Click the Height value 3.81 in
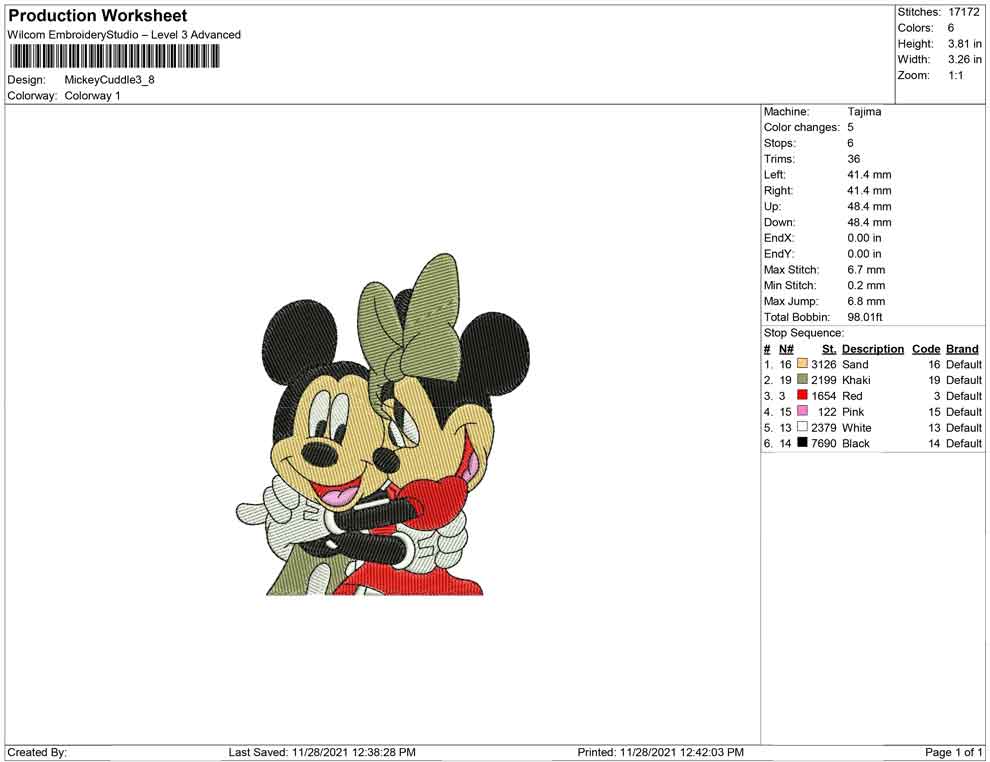Viewport: 990px width, 762px height. tap(965, 44)
